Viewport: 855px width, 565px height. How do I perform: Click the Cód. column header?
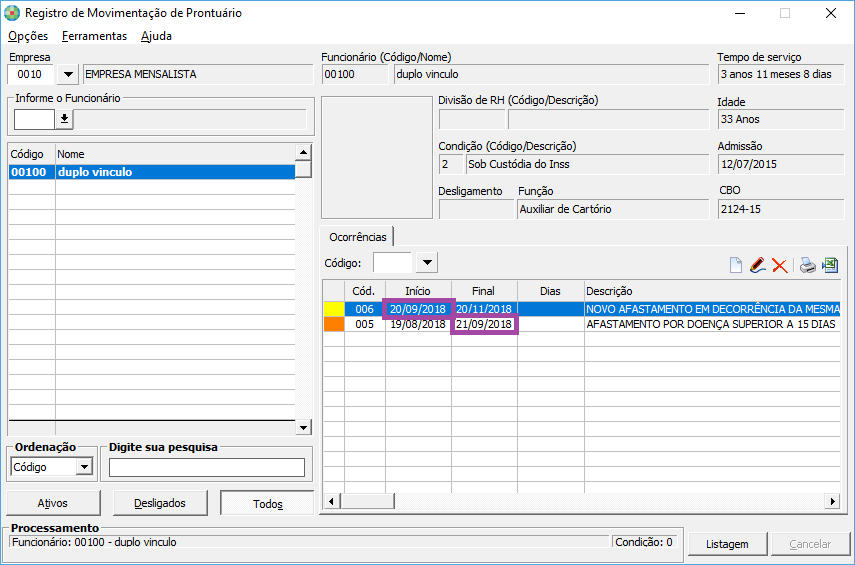364,291
